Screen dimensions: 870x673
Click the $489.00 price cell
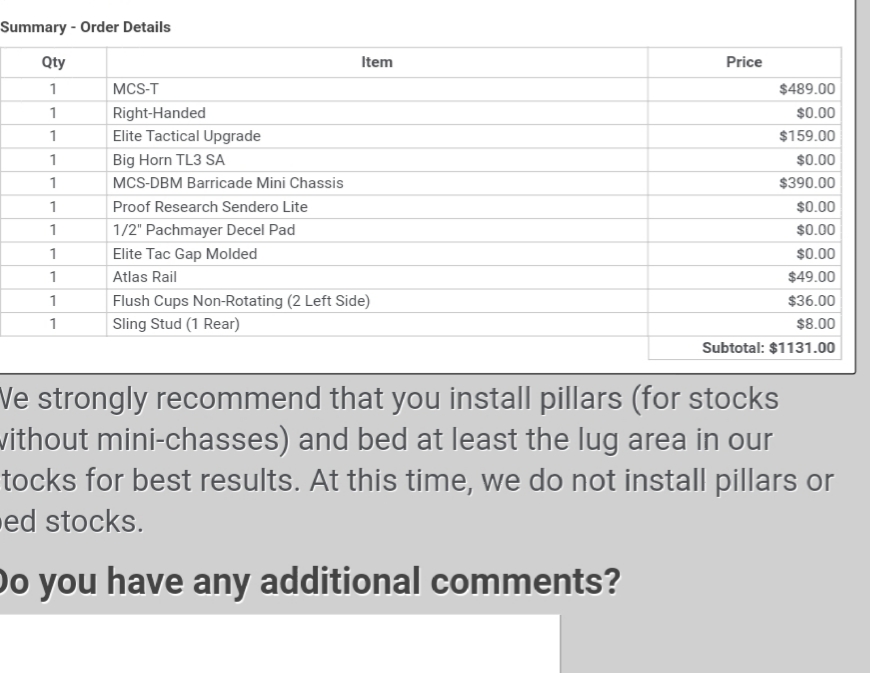pos(745,89)
